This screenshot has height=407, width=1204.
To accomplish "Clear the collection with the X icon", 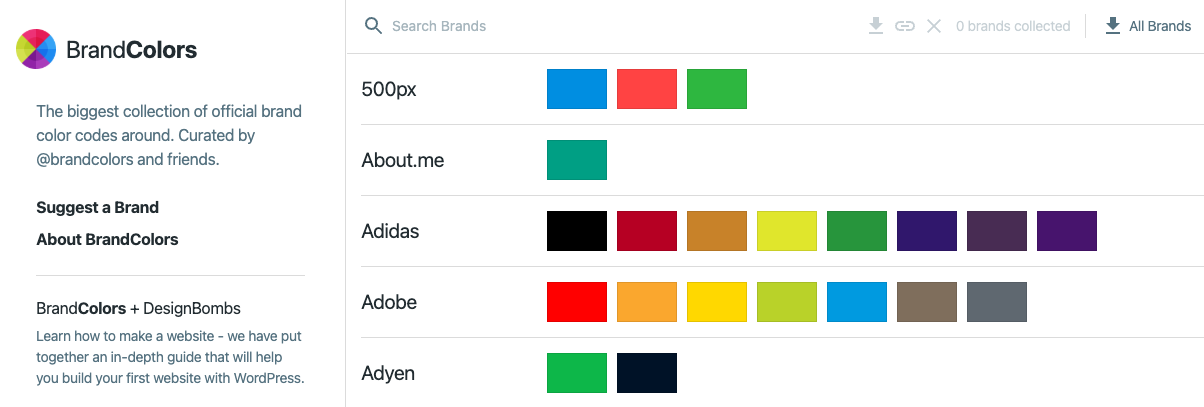I will (x=934, y=26).
